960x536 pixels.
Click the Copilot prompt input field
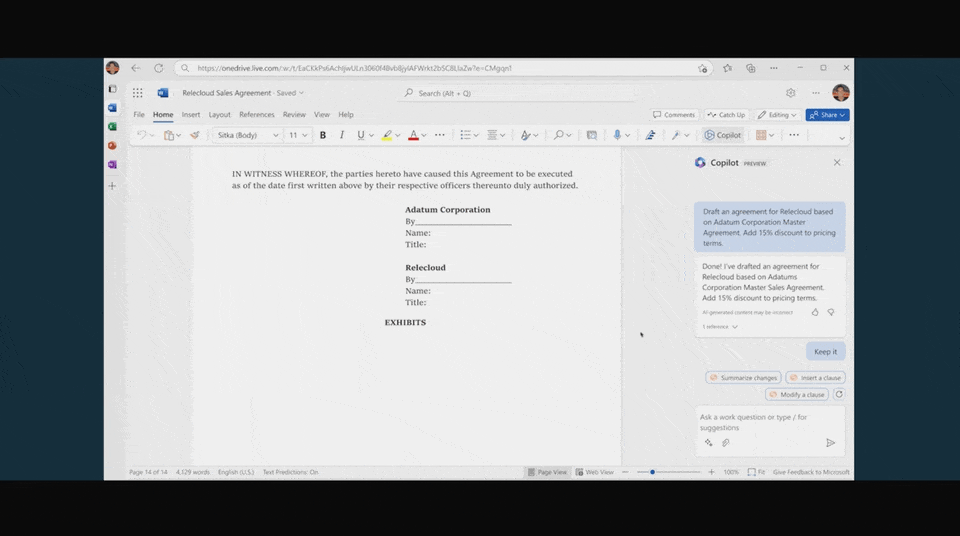tap(770, 423)
